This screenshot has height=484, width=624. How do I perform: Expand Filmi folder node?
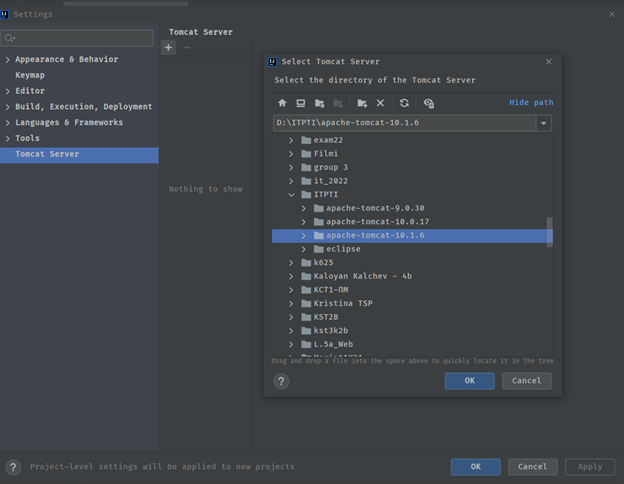pos(291,154)
